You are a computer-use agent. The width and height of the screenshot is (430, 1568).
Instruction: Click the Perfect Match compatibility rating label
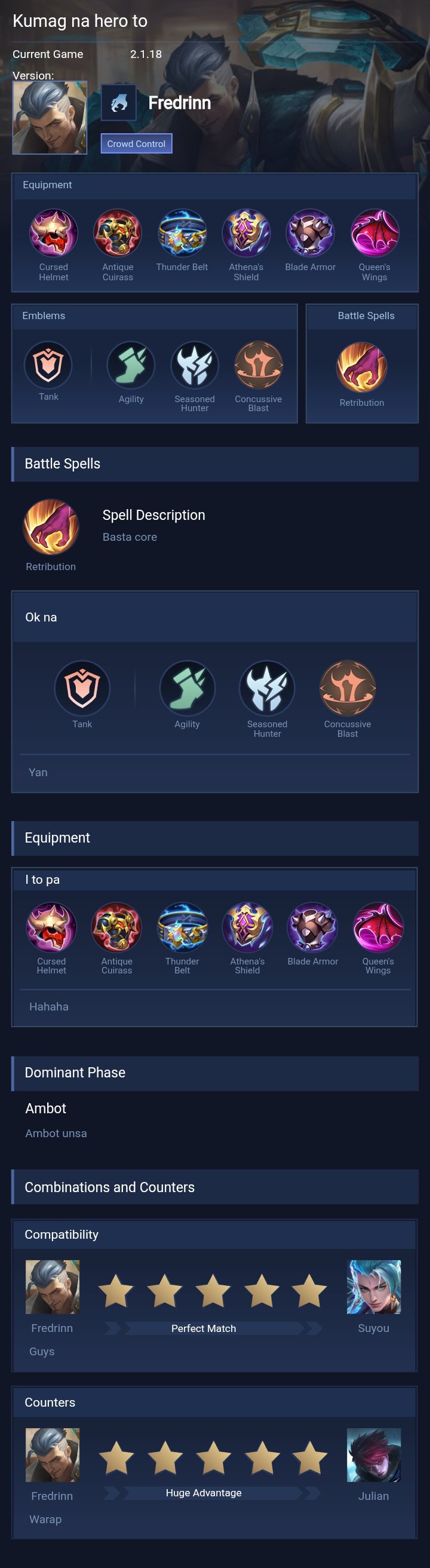pos(204,1328)
